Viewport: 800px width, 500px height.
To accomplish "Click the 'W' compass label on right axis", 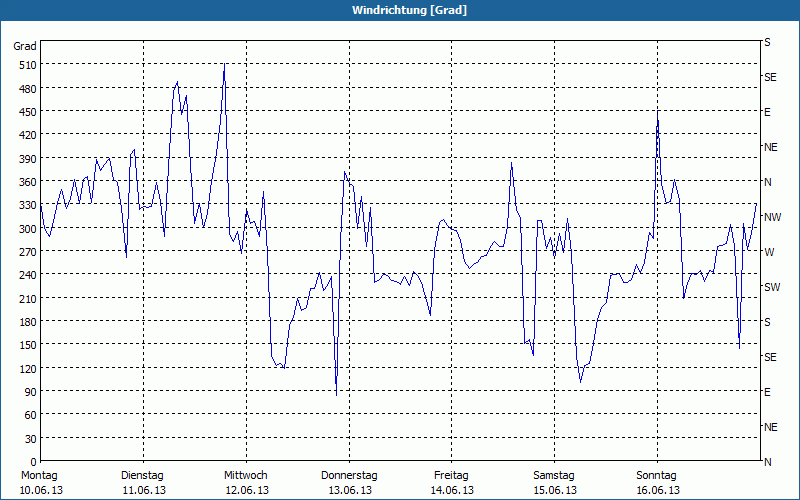I will [769, 252].
